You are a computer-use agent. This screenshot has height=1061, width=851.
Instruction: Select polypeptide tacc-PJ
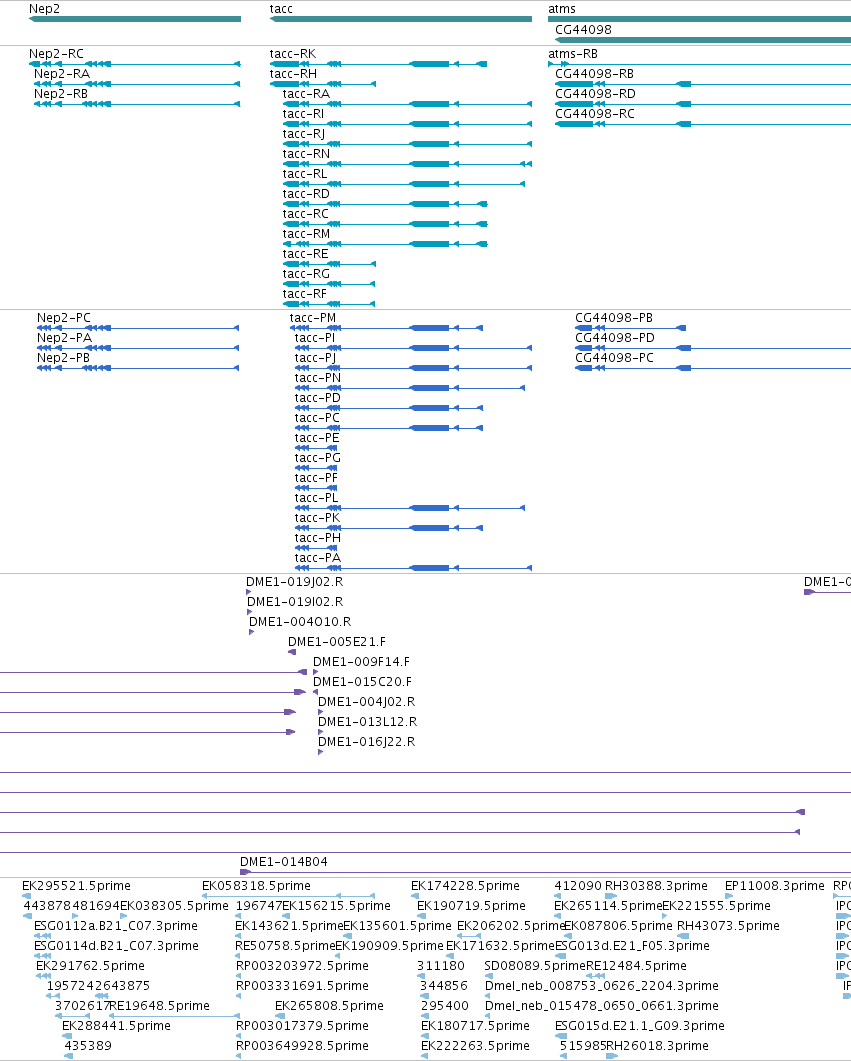click(315, 357)
